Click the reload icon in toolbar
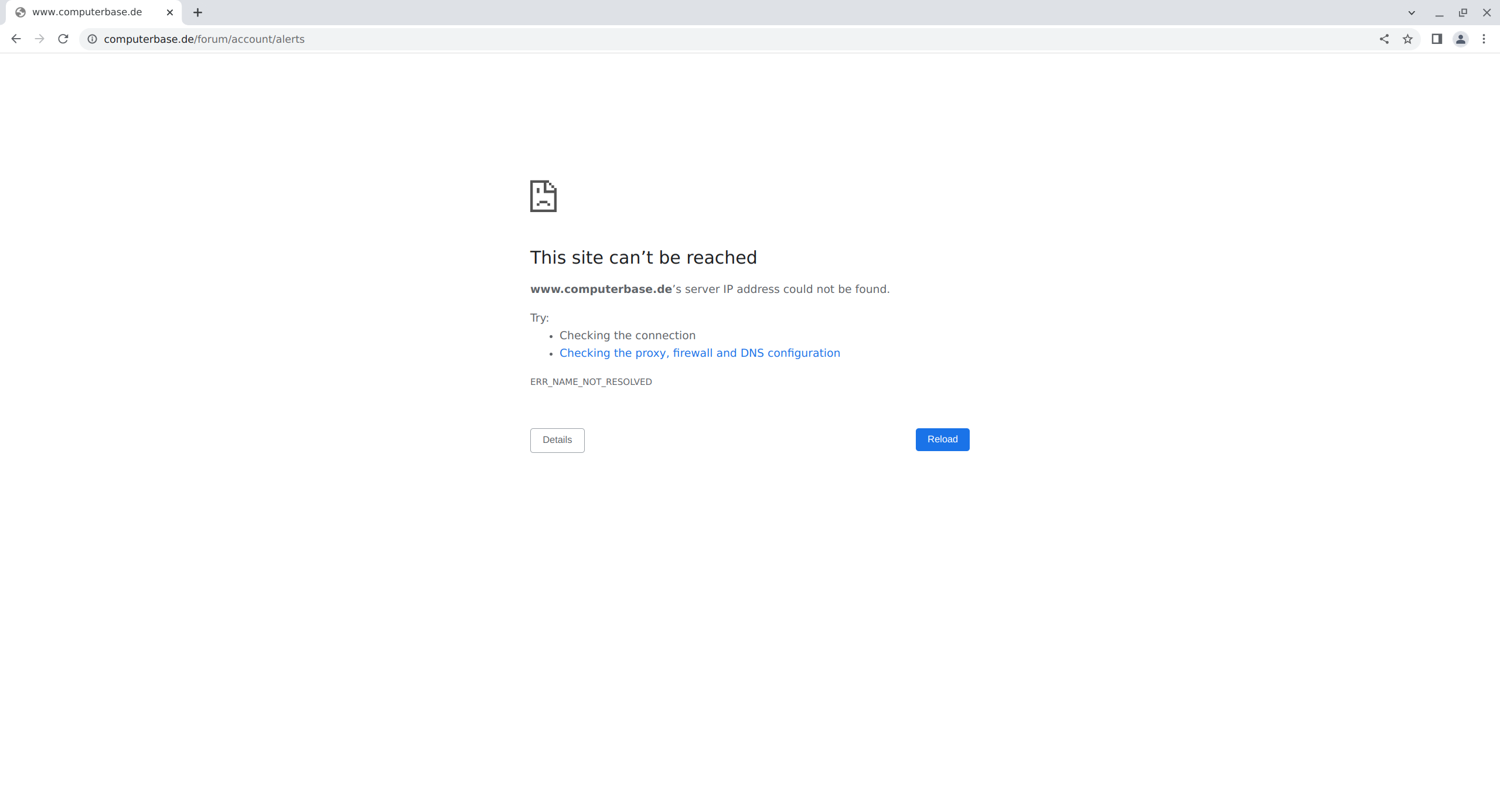The image size is (1500, 812). (63, 39)
